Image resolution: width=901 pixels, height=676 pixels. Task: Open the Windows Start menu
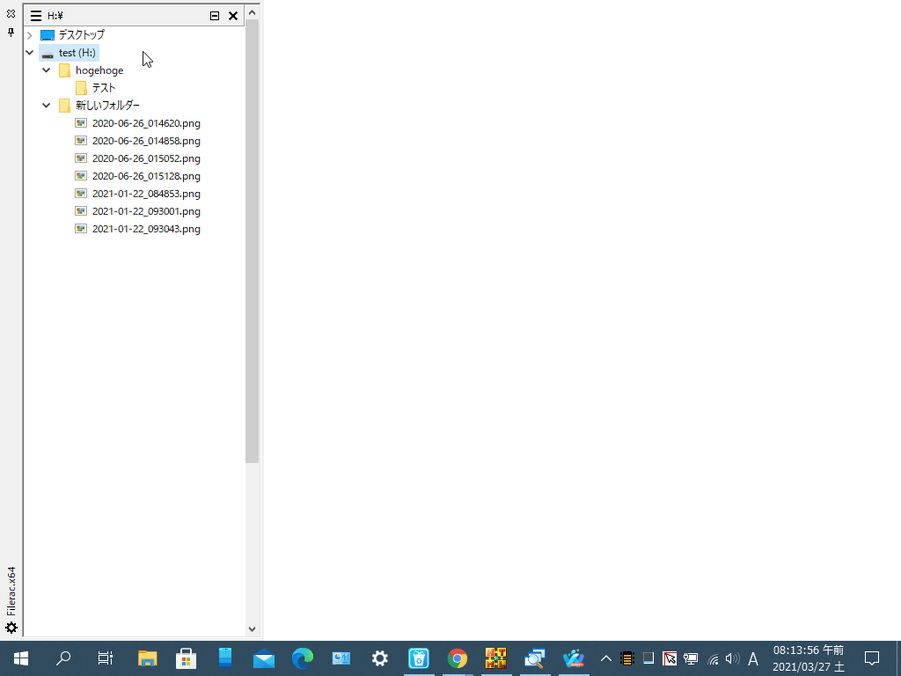point(21,658)
